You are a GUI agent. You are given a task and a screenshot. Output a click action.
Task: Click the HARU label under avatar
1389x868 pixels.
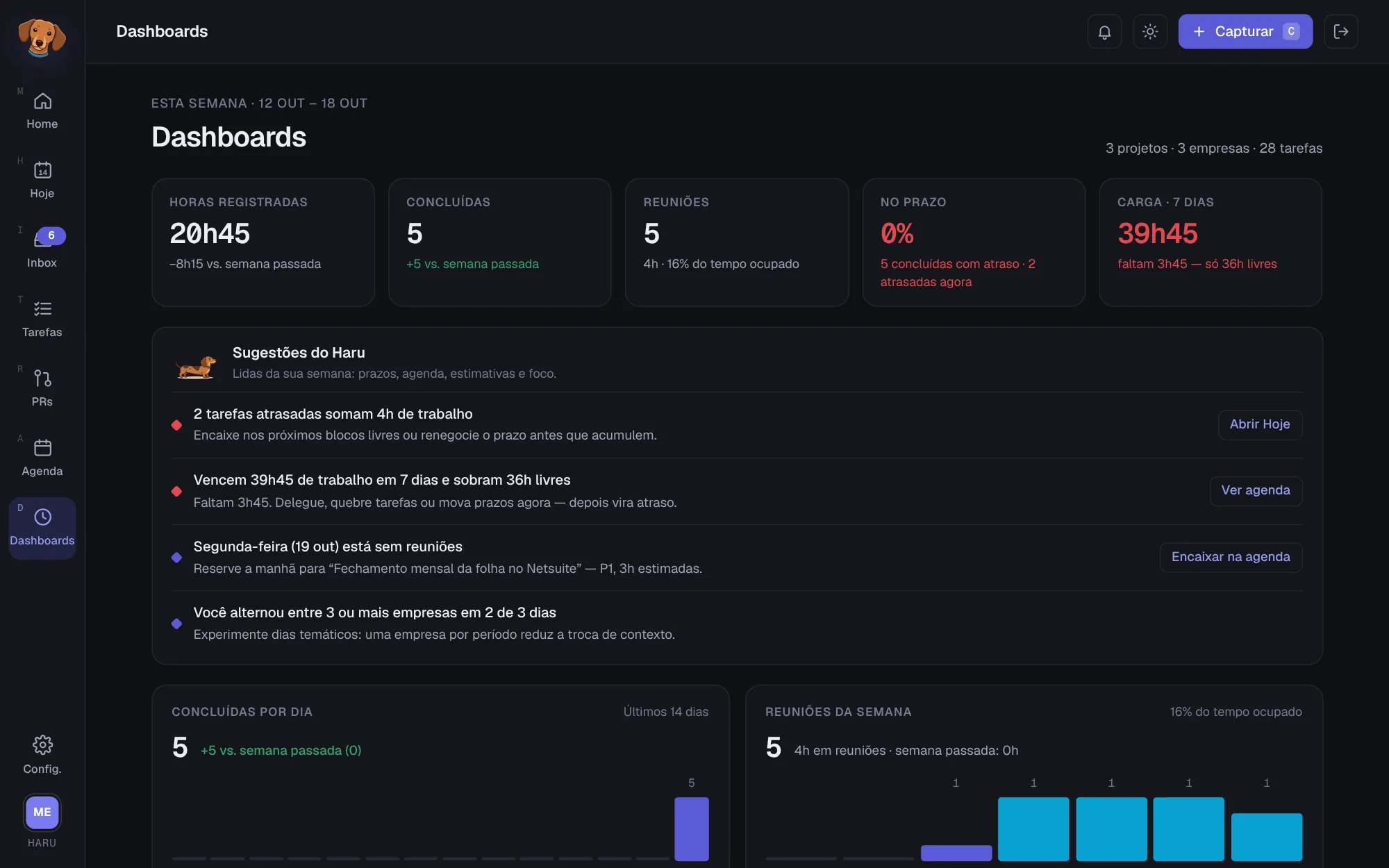(x=42, y=843)
